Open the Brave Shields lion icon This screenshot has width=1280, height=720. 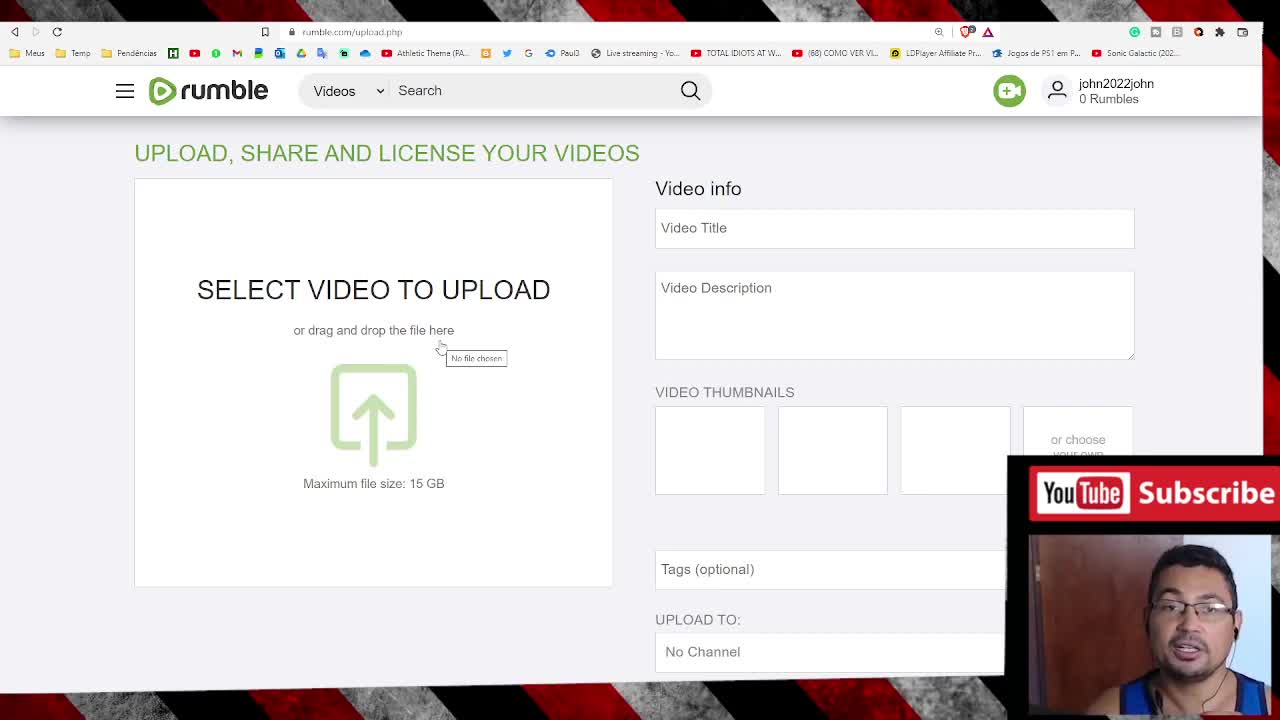966,32
